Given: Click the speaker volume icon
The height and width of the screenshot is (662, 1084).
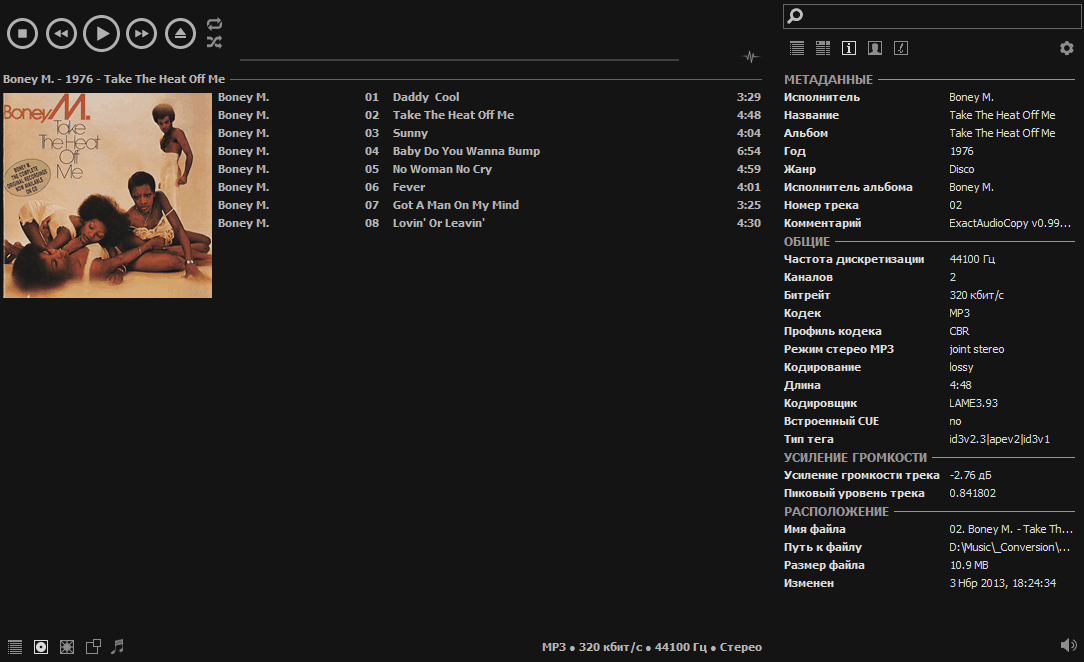Looking at the screenshot, I should tap(1068, 645).
